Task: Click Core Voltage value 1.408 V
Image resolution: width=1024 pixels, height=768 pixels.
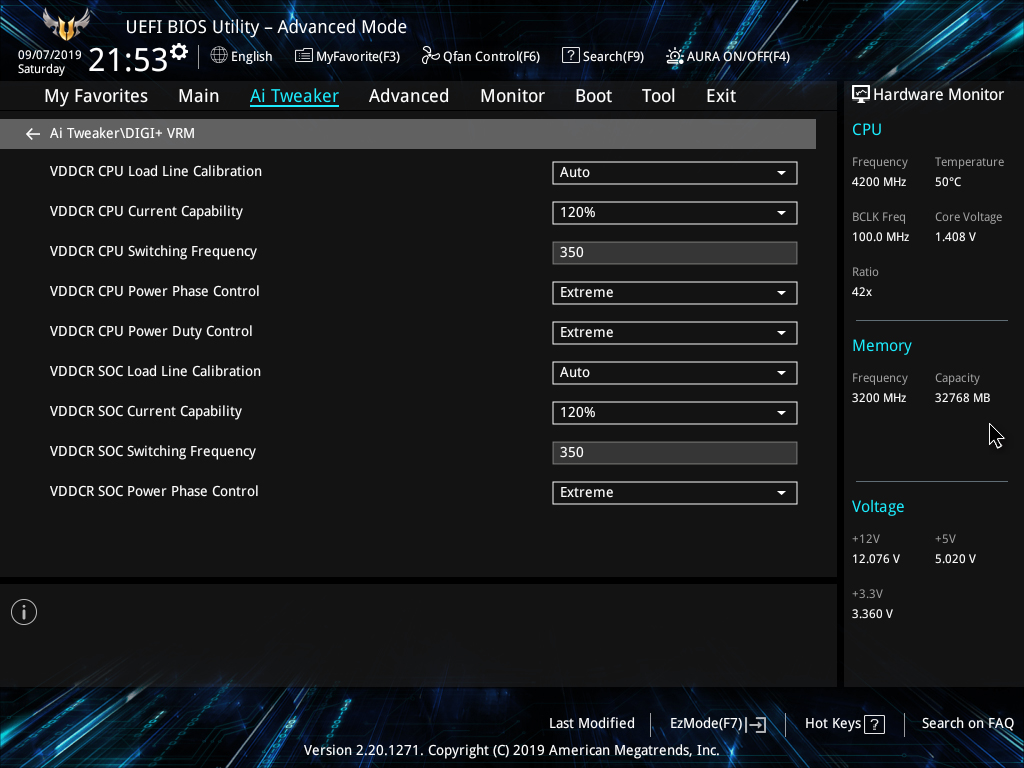Action: pos(955,237)
